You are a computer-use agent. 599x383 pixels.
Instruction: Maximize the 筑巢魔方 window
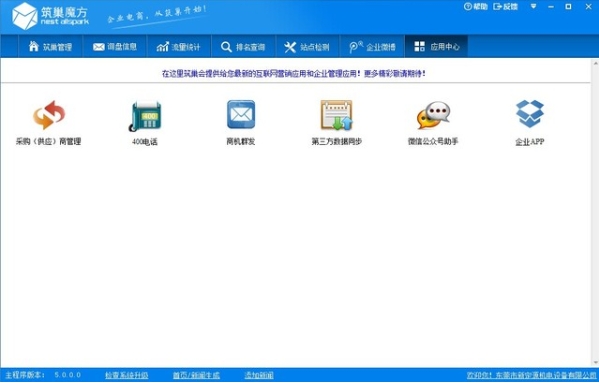click(568, 6)
